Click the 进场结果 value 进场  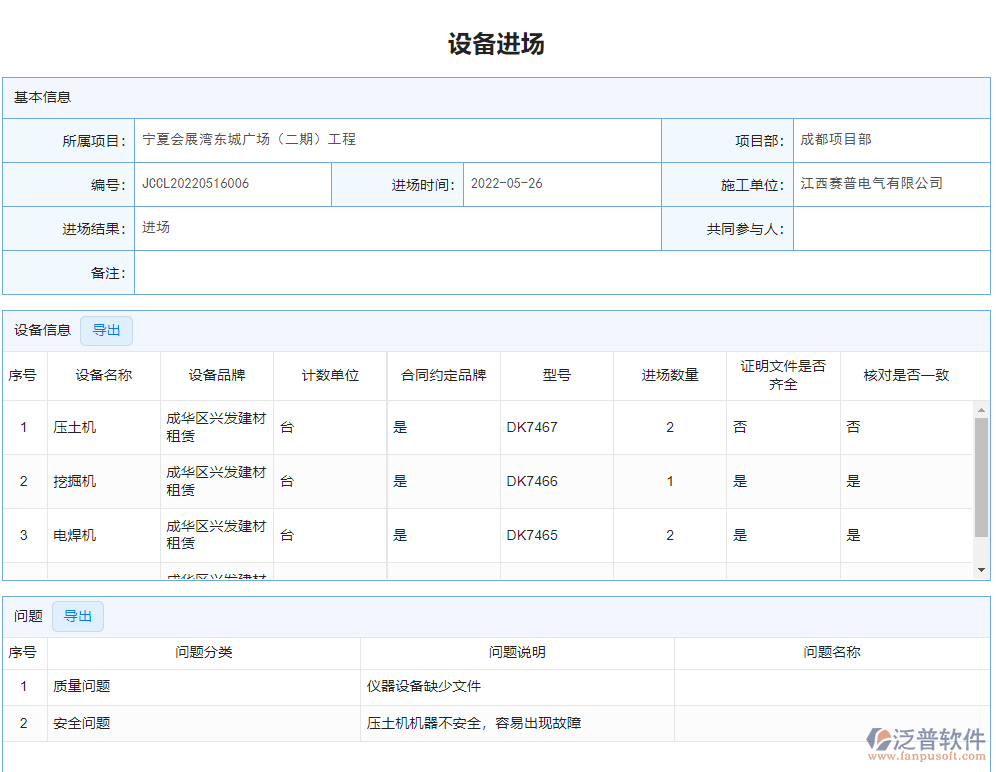[x=156, y=228]
